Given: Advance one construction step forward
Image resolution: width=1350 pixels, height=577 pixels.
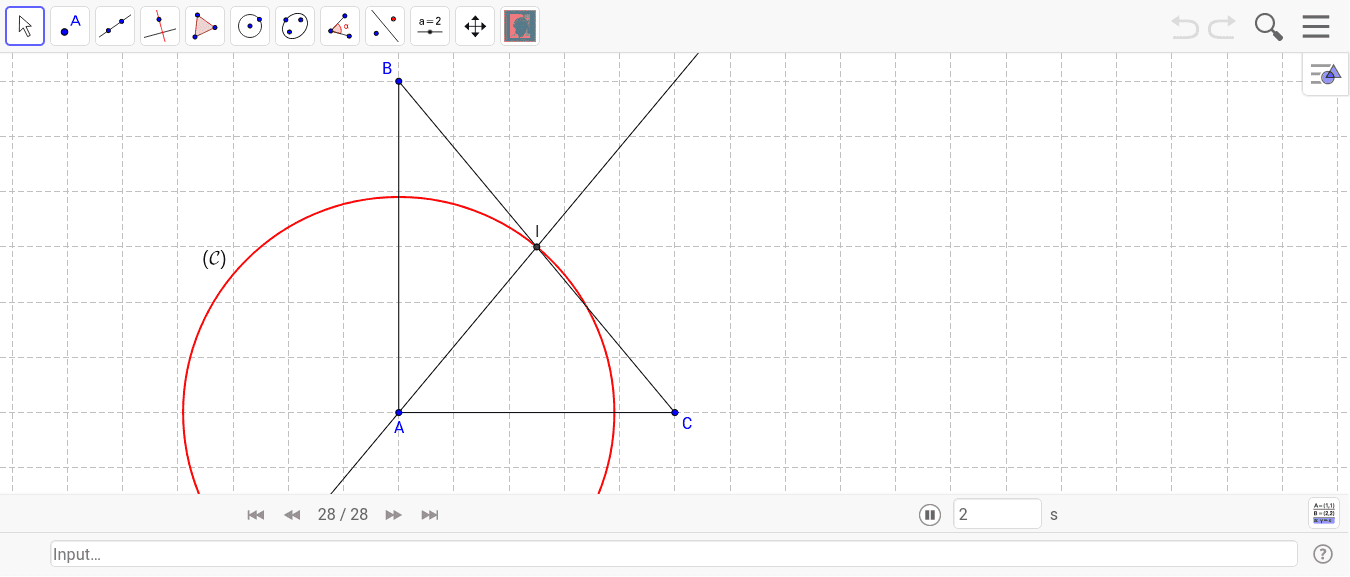Looking at the screenshot, I should (394, 515).
